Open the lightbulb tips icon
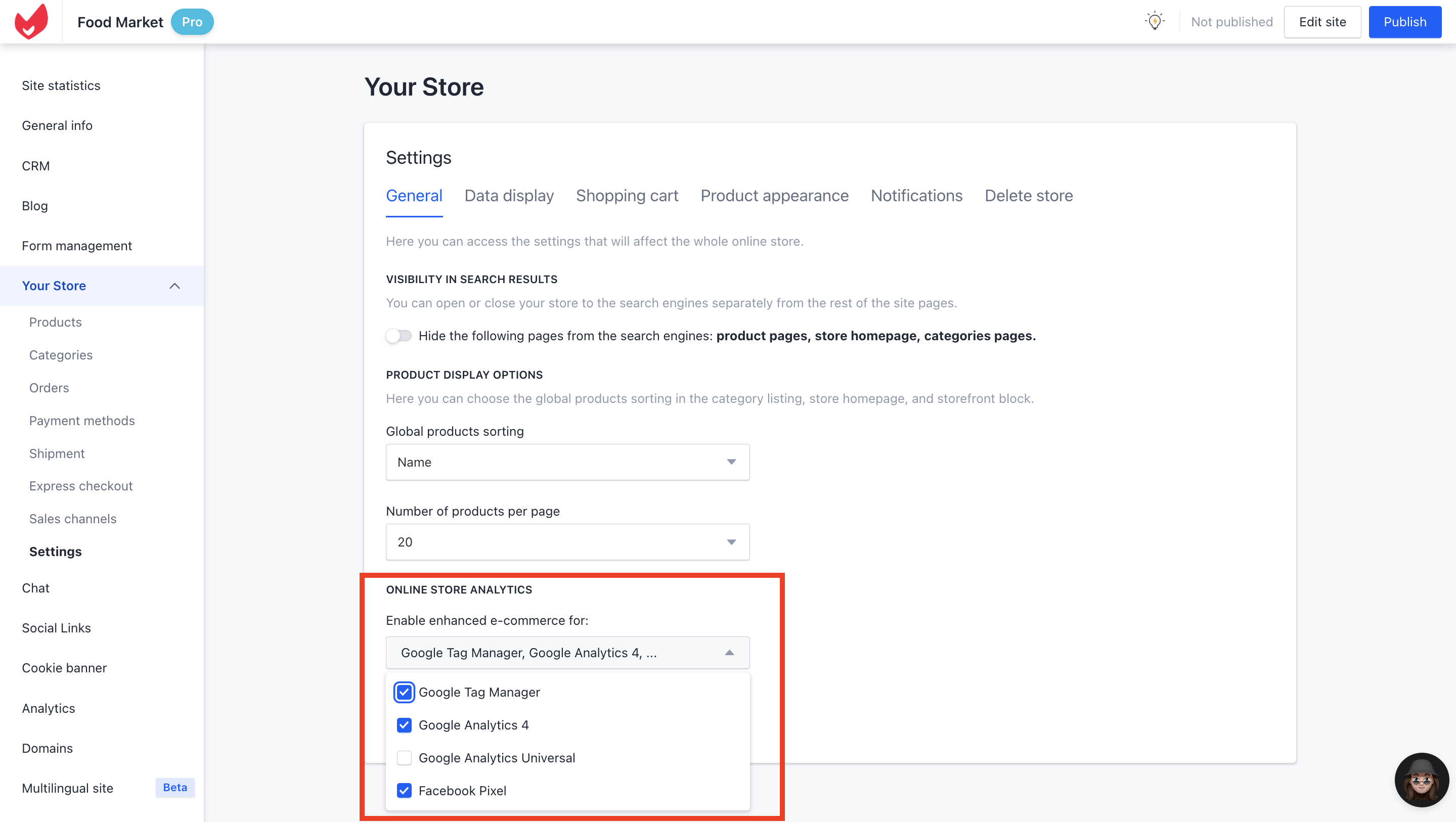Viewport: 1456px width, 822px height. (1155, 21)
